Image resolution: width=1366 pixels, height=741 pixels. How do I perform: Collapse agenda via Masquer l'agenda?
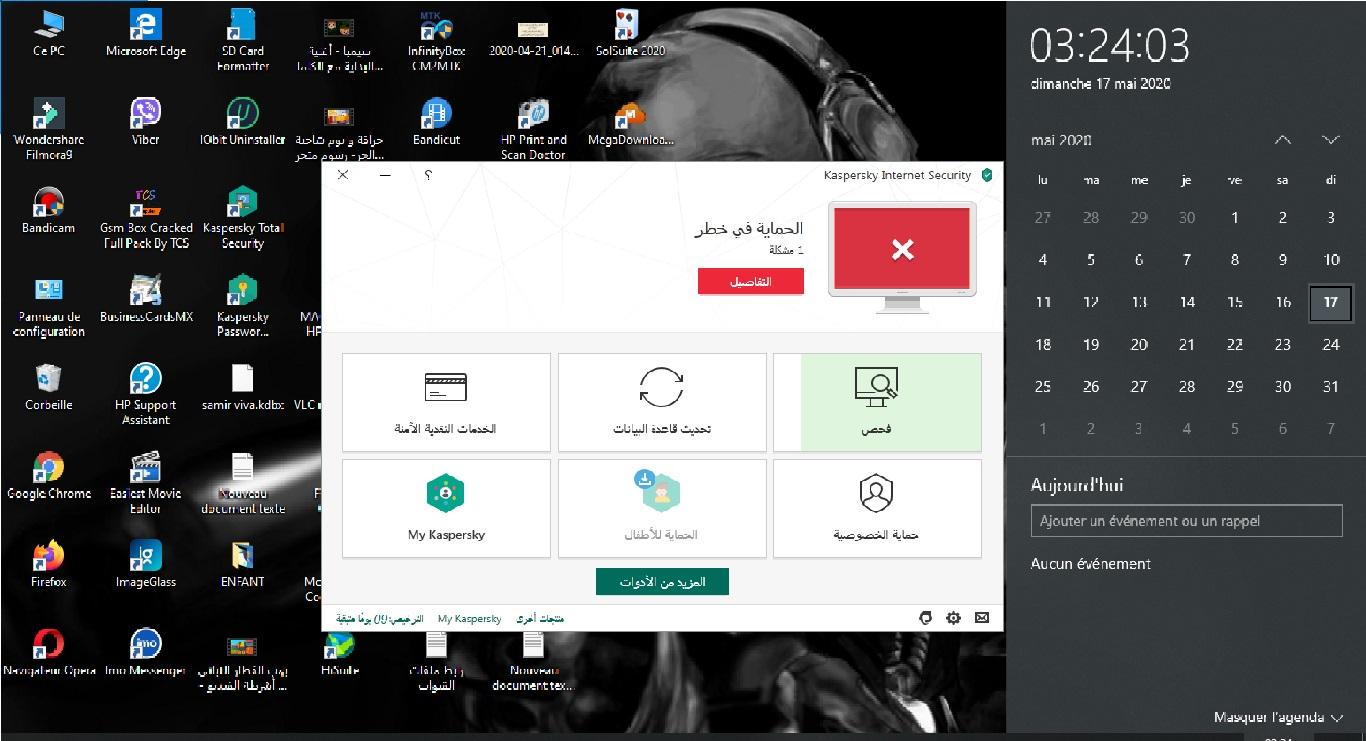pyautogui.click(x=1278, y=717)
